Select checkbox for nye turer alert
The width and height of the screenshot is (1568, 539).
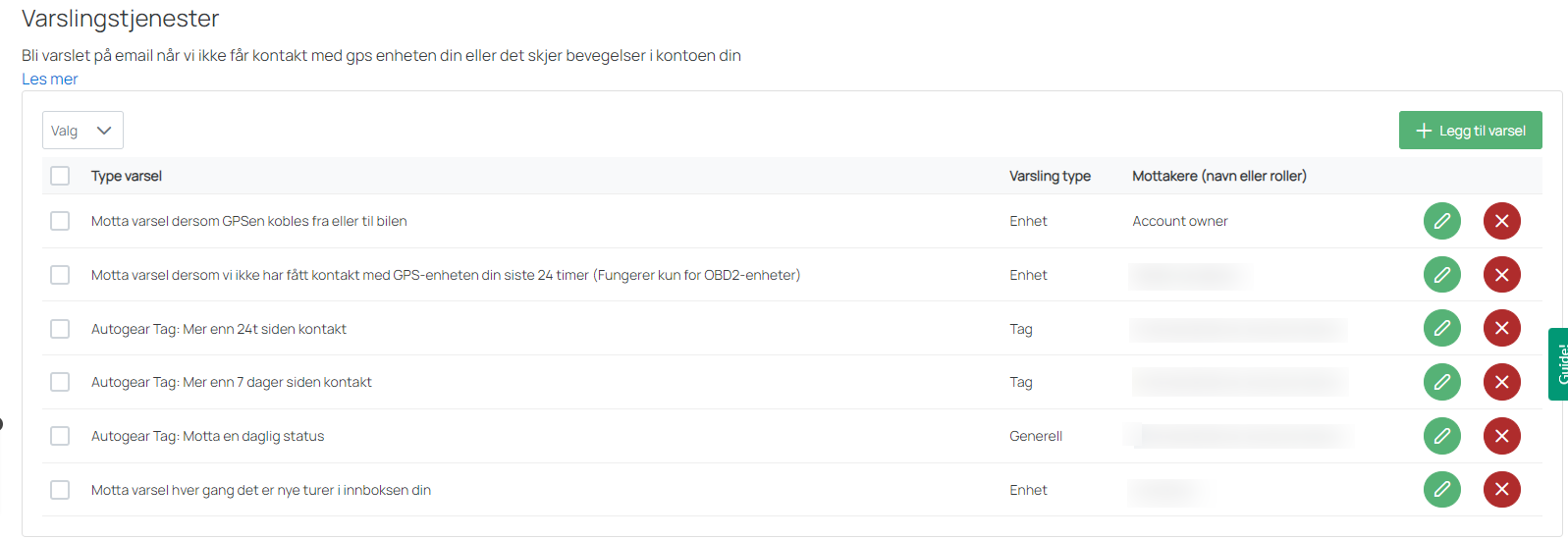pos(60,490)
